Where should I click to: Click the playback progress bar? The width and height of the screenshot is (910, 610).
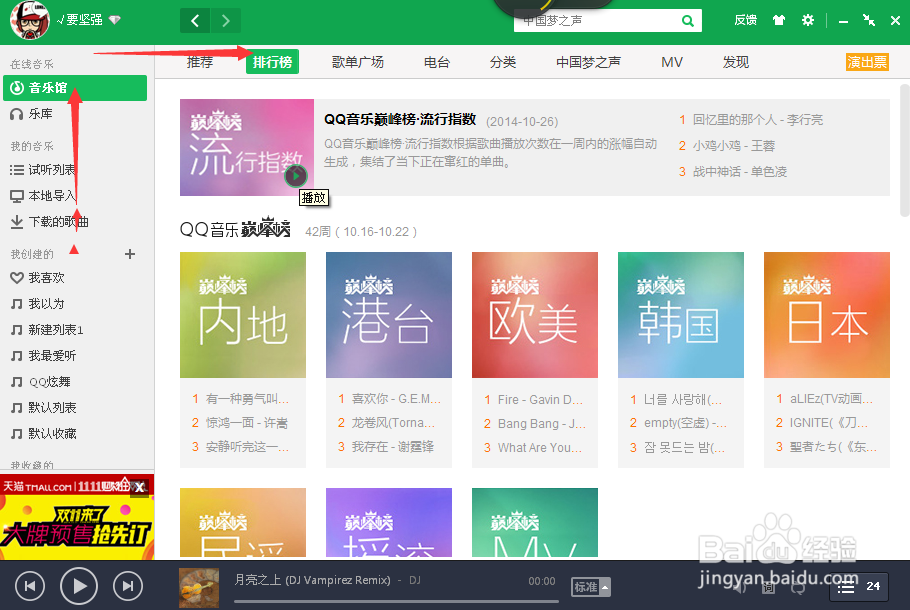pyautogui.click(x=396, y=602)
